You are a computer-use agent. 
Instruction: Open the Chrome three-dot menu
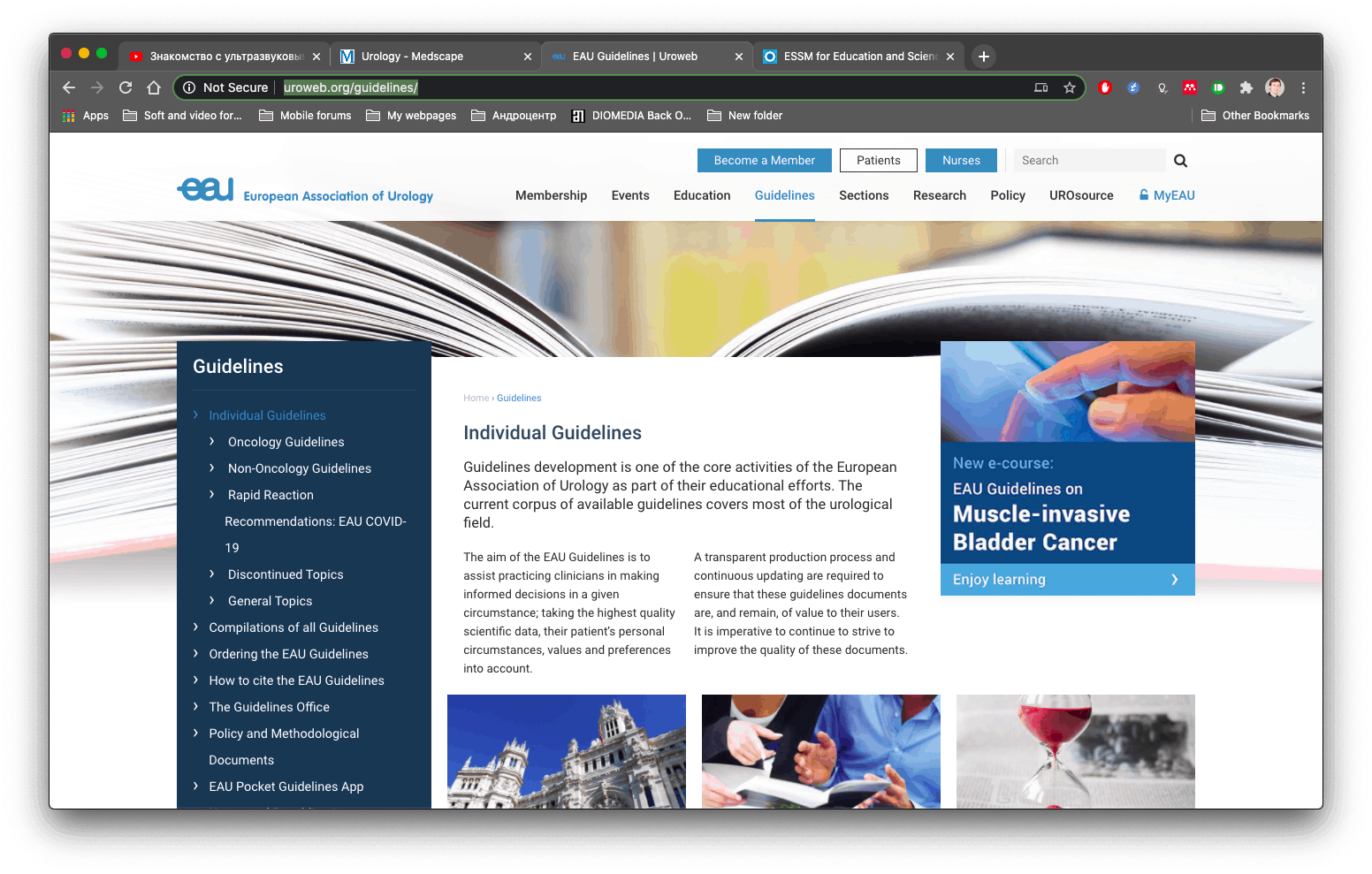click(1303, 87)
